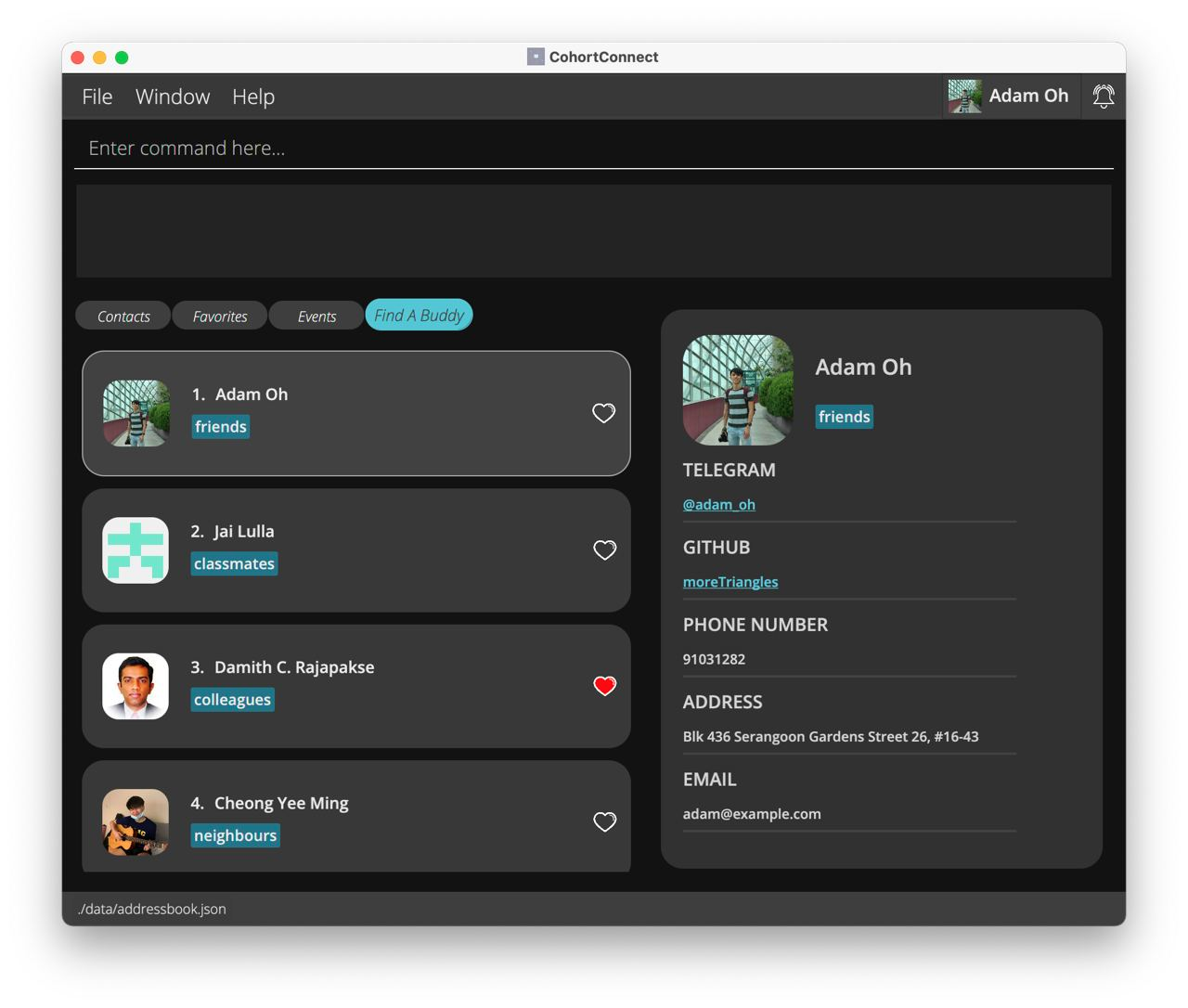This screenshot has height=1008, width=1188.
Task: Switch to the Contacts tab
Action: click(123, 317)
